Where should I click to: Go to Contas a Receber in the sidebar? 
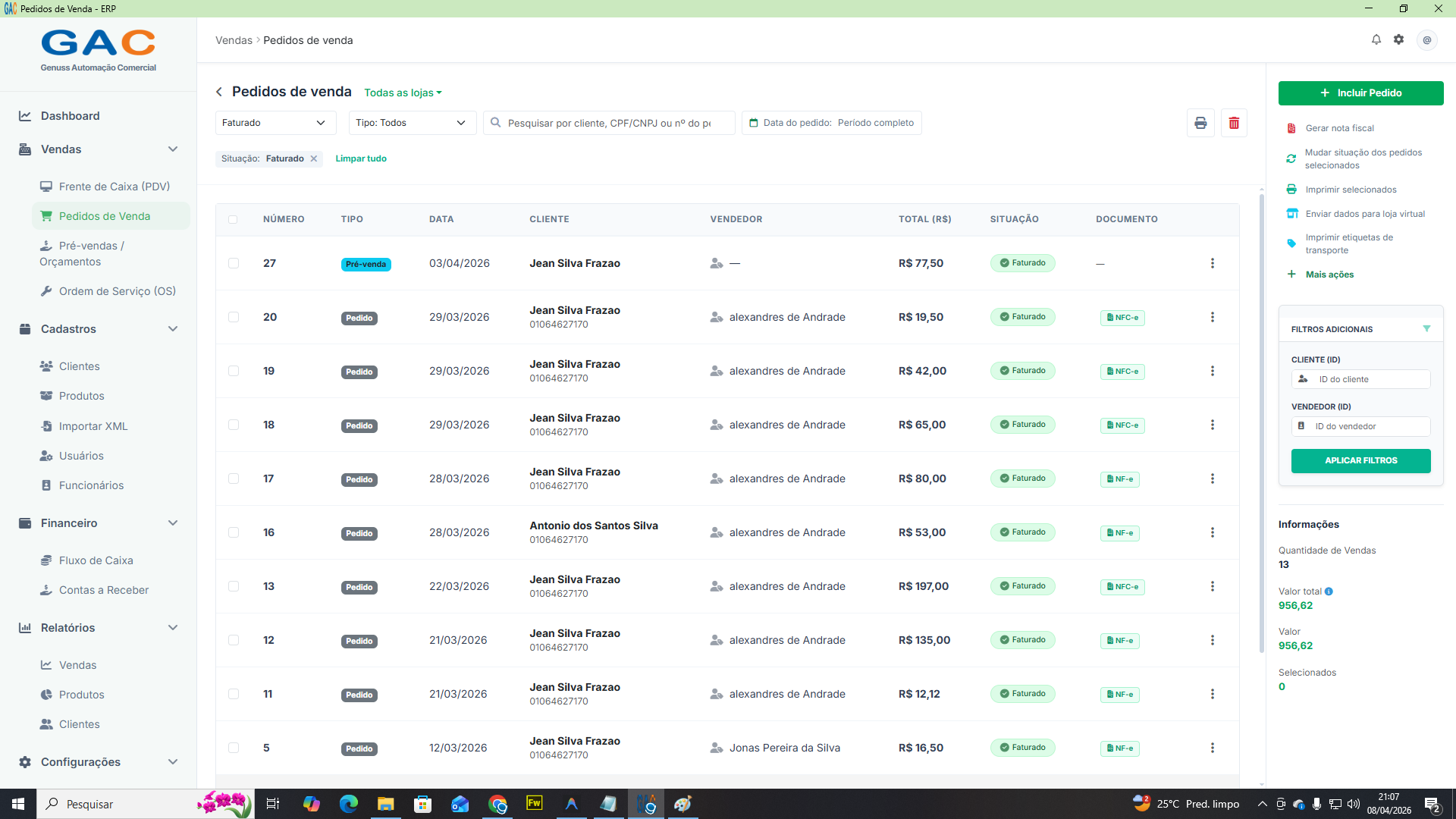[104, 590]
